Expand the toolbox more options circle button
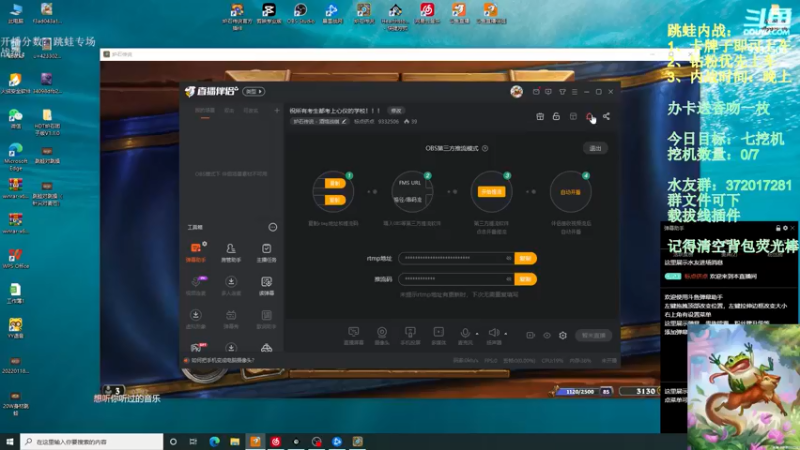 [x=273, y=227]
